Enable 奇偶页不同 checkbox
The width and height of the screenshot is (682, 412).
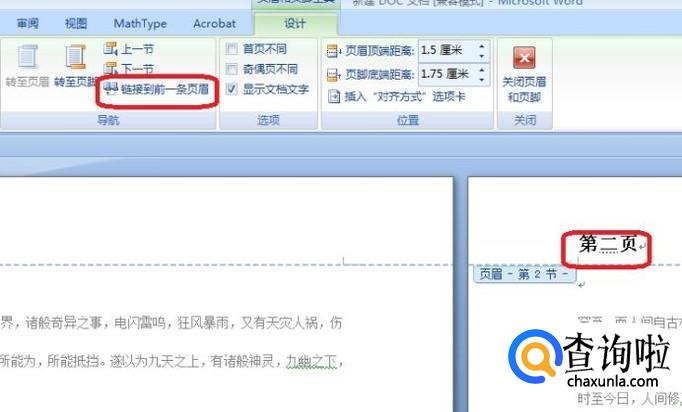(232, 69)
